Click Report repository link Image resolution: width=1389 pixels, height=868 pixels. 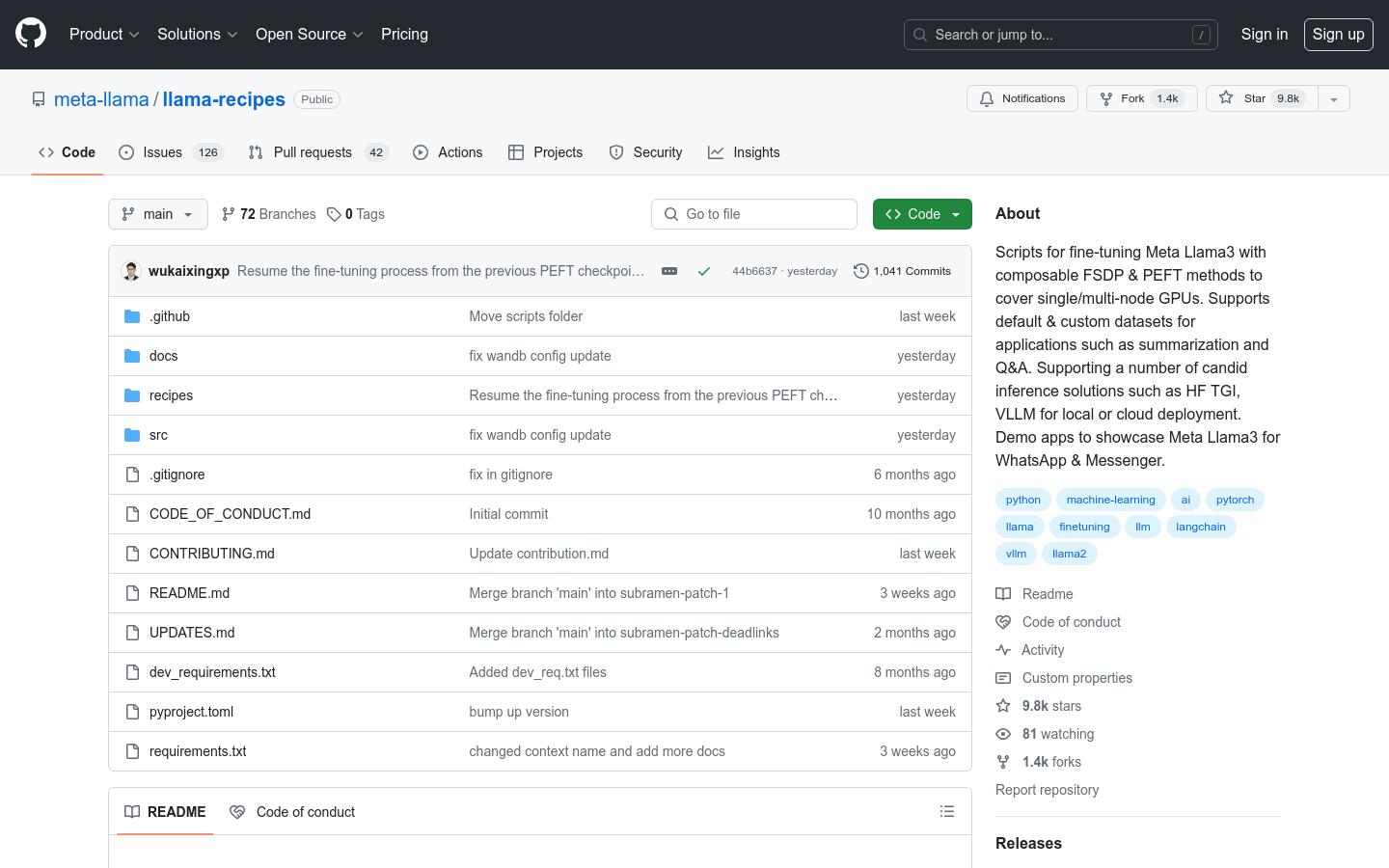click(x=1047, y=790)
